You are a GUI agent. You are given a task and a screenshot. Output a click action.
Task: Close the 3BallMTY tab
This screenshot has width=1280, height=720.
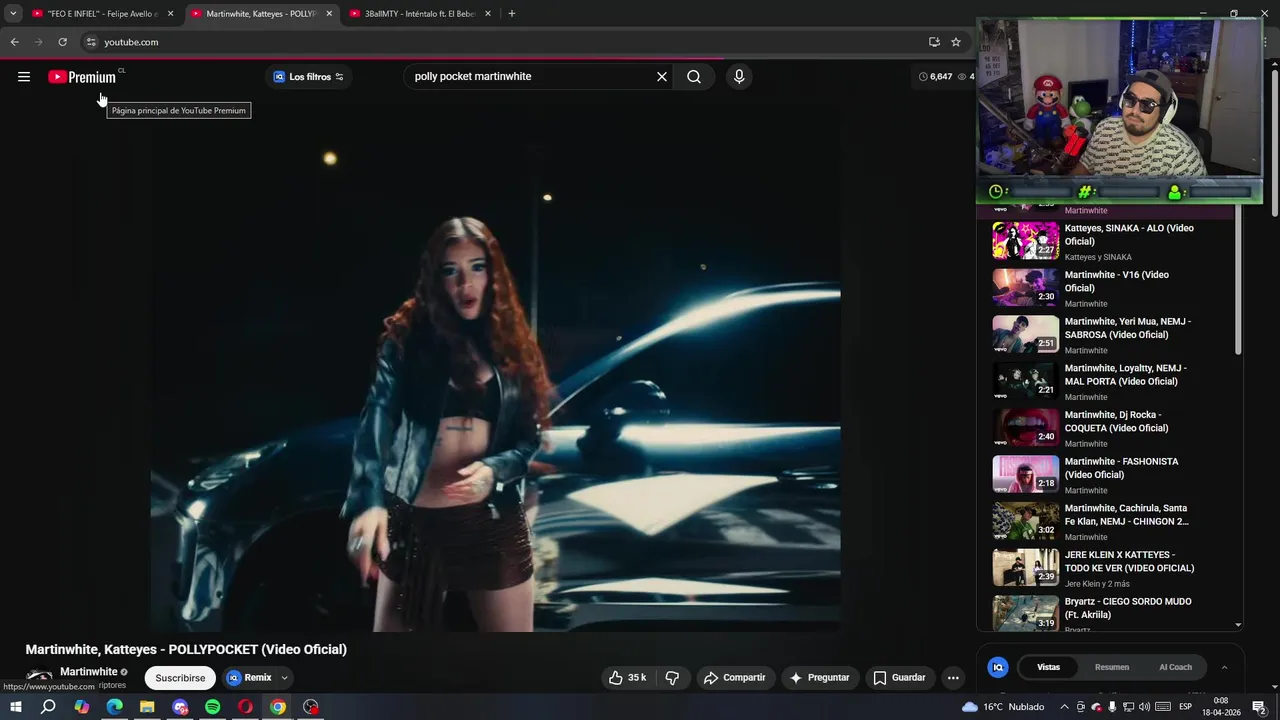click(488, 14)
